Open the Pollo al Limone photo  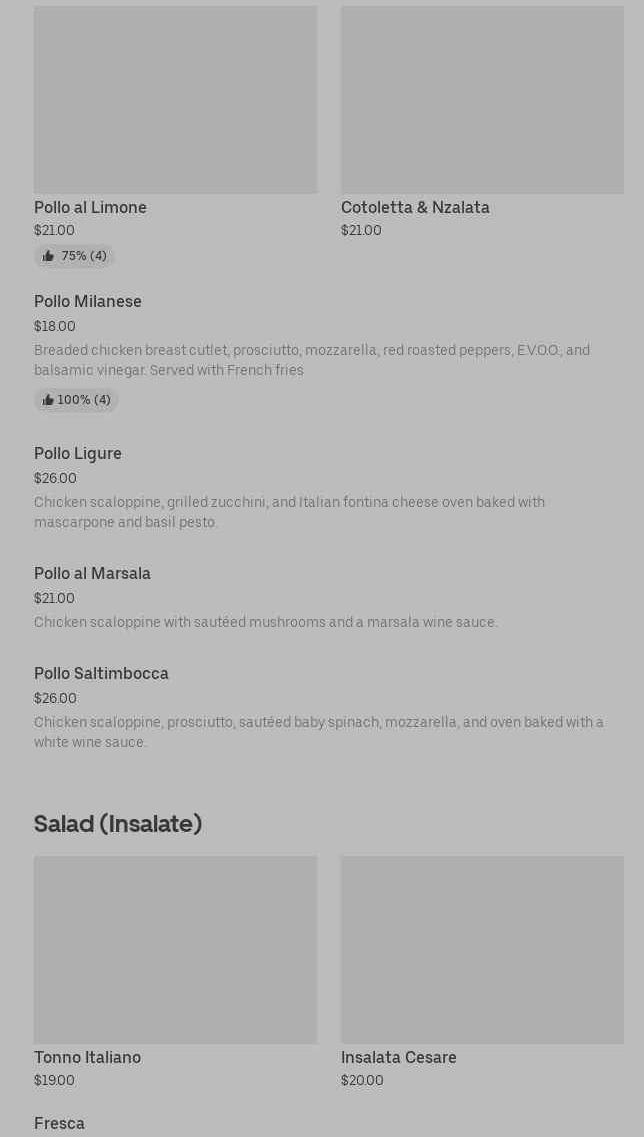(x=175, y=100)
